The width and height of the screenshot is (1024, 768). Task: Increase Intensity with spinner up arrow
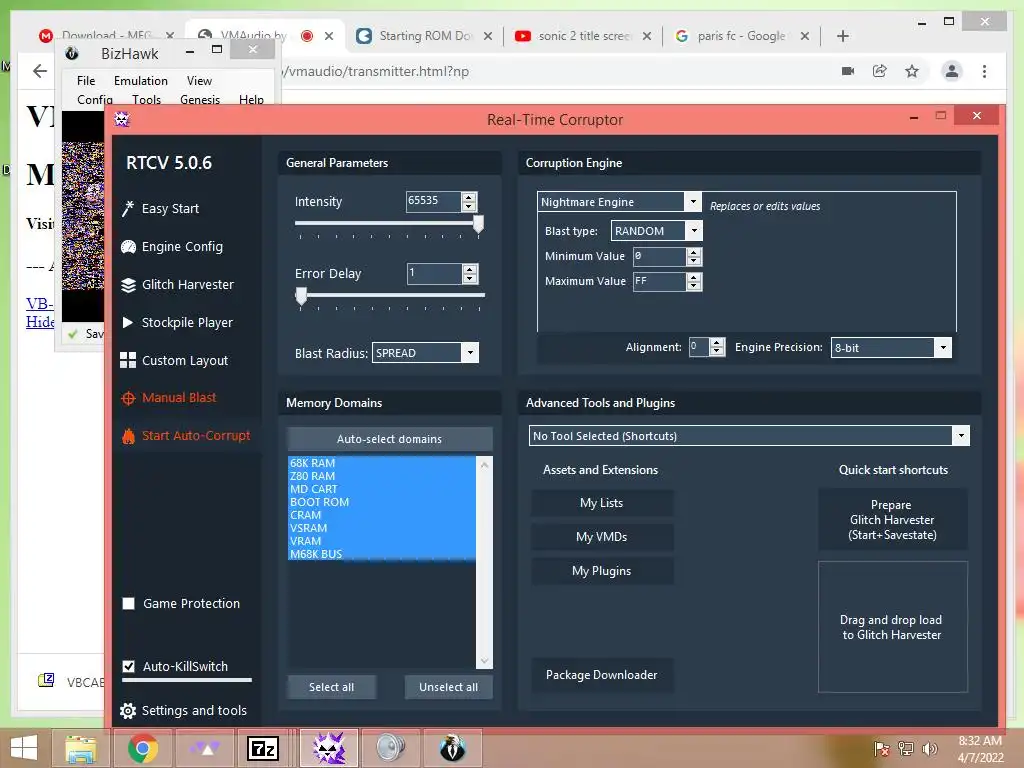point(469,197)
